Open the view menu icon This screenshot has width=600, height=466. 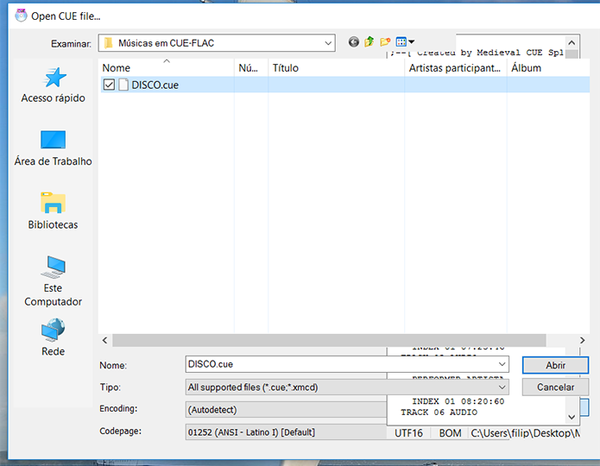(x=405, y=42)
